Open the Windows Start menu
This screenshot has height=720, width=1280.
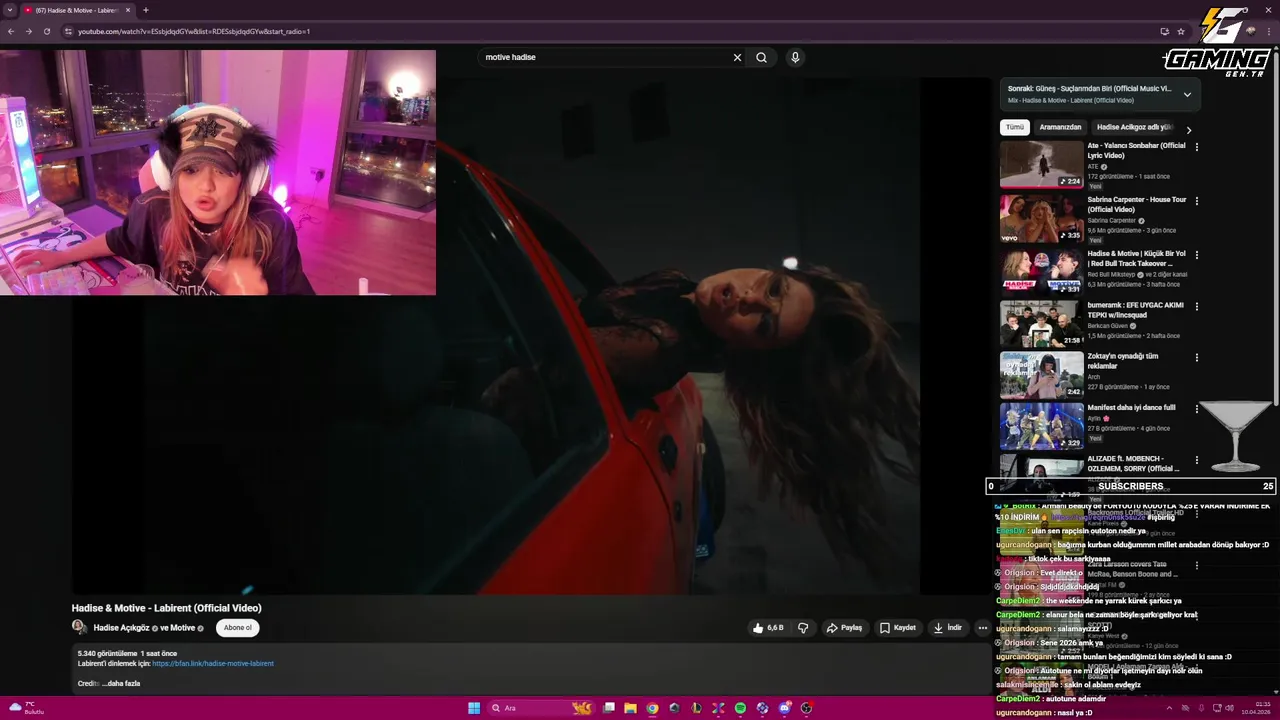click(x=474, y=708)
